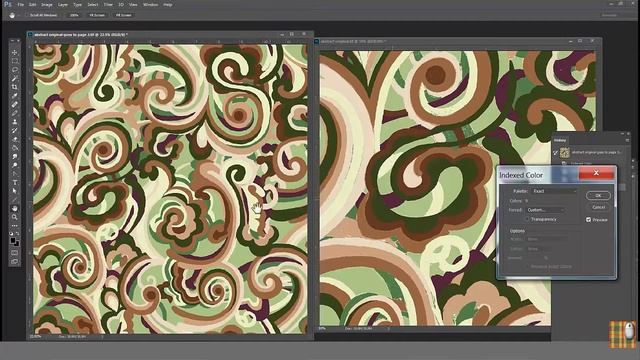Select the Zoom tool

15,217
